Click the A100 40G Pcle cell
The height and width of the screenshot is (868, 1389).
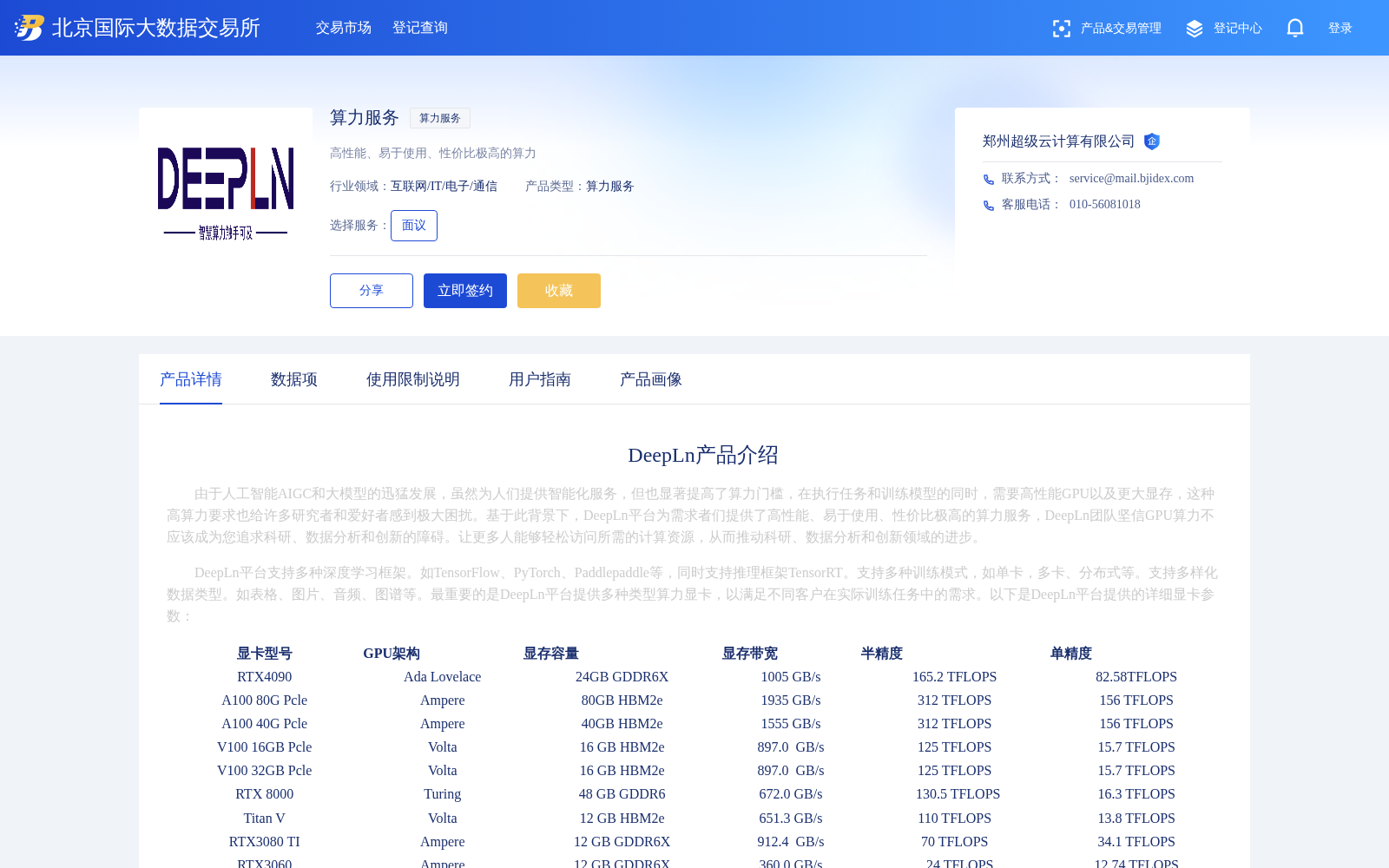pyautogui.click(x=265, y=724)
